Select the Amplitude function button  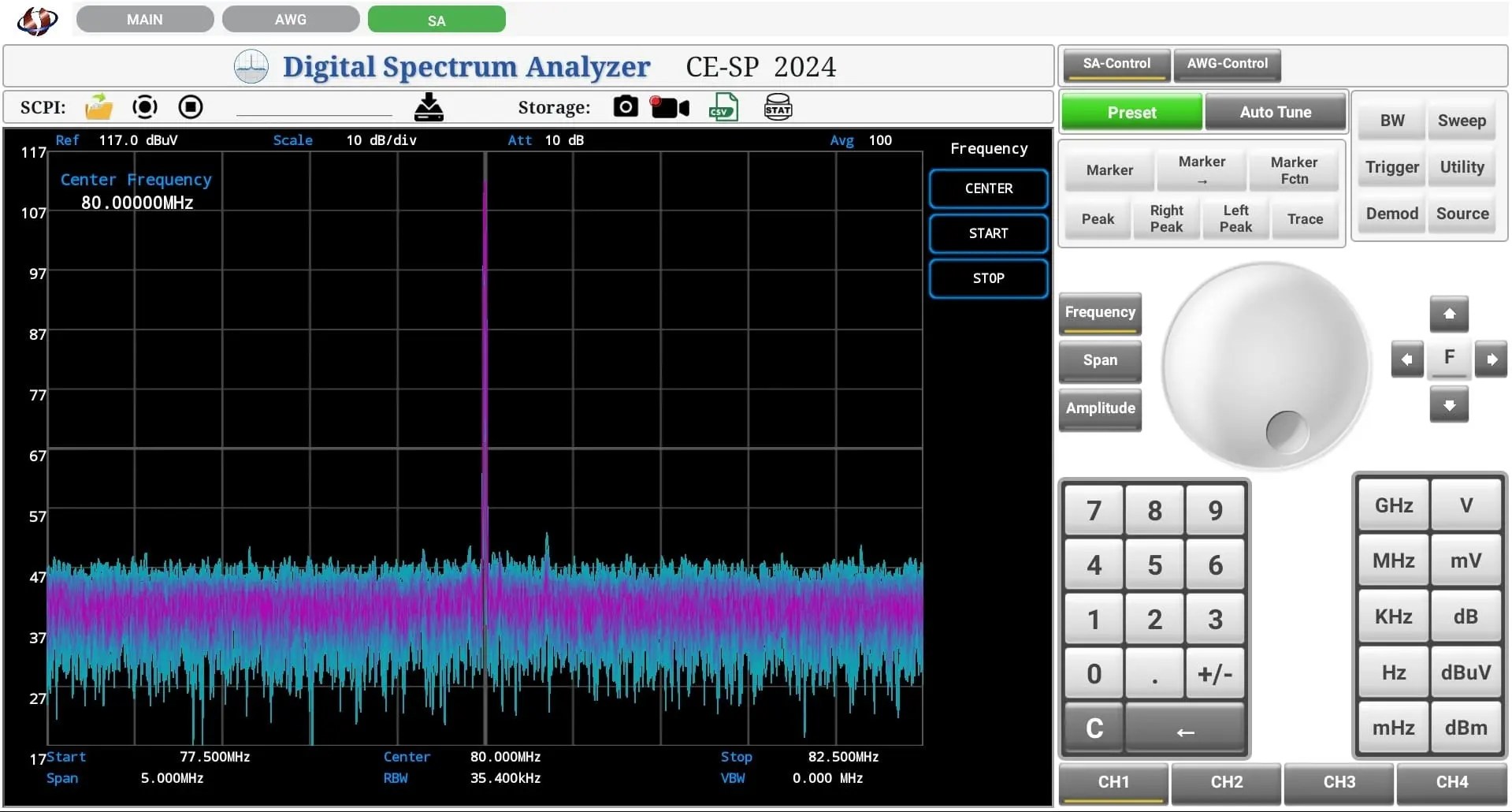tap(1100, 409)
